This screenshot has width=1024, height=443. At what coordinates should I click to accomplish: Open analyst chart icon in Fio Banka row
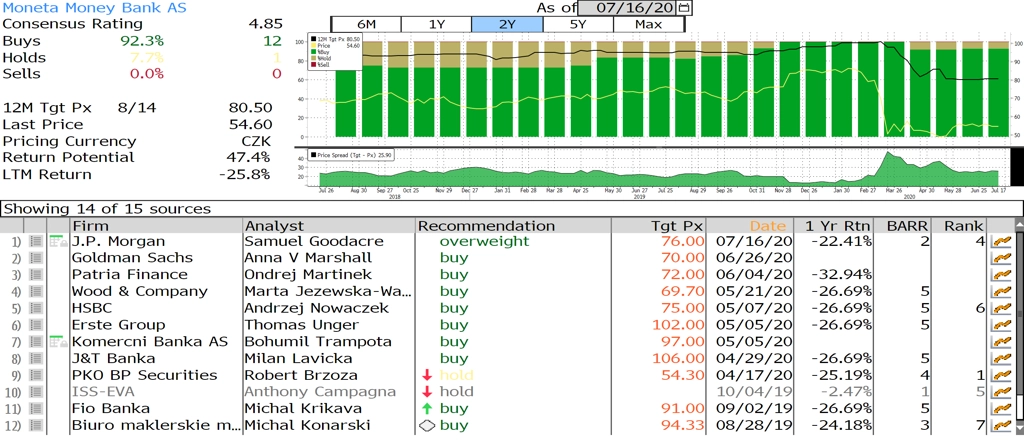coord(1000,409)
